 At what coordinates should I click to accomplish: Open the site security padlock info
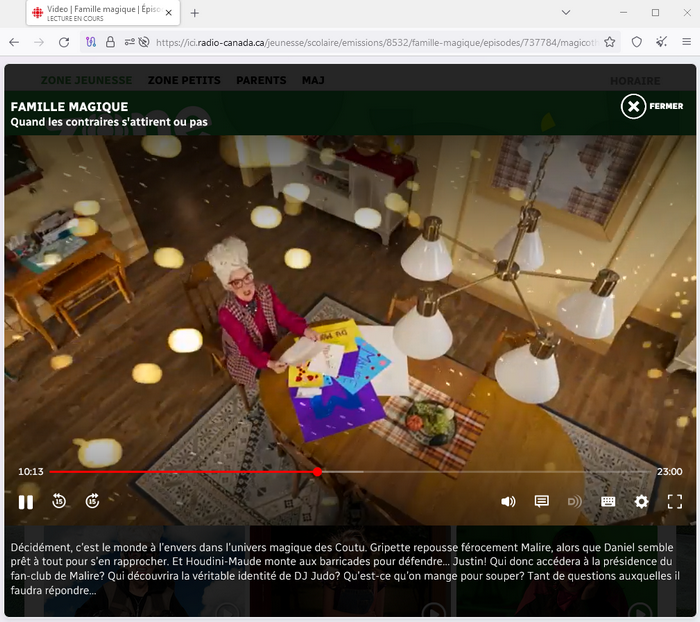click(x=110, y=42)
